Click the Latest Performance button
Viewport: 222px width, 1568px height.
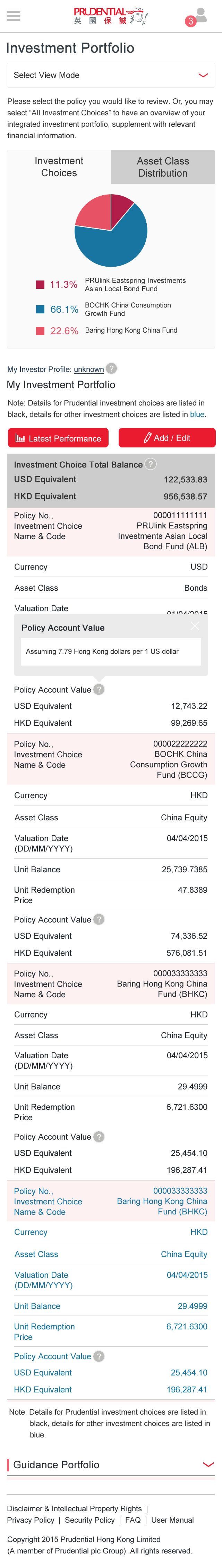click(58, 438)
